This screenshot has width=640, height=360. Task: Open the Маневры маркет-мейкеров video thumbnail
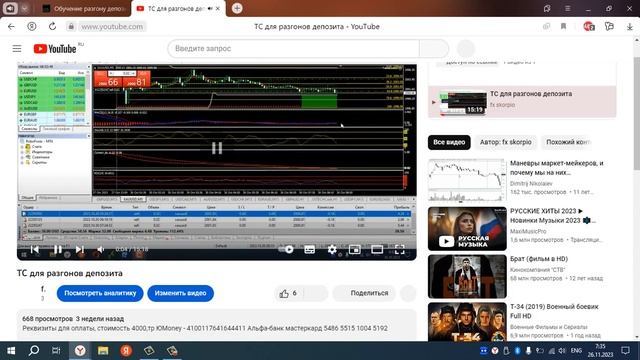point(467,181)
